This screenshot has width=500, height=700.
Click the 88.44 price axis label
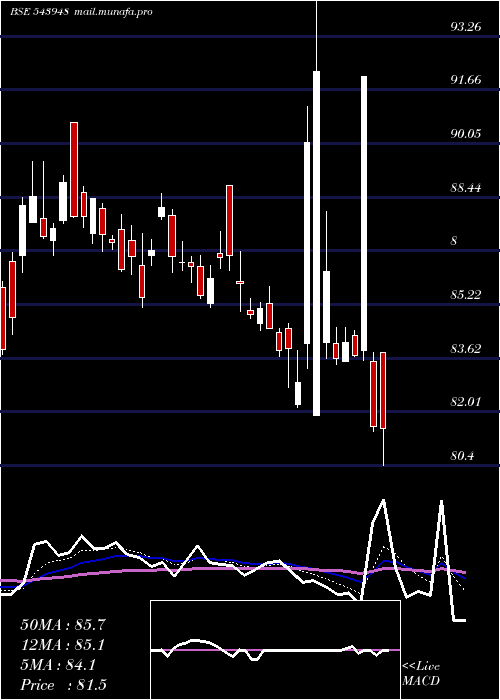point(466,188)
